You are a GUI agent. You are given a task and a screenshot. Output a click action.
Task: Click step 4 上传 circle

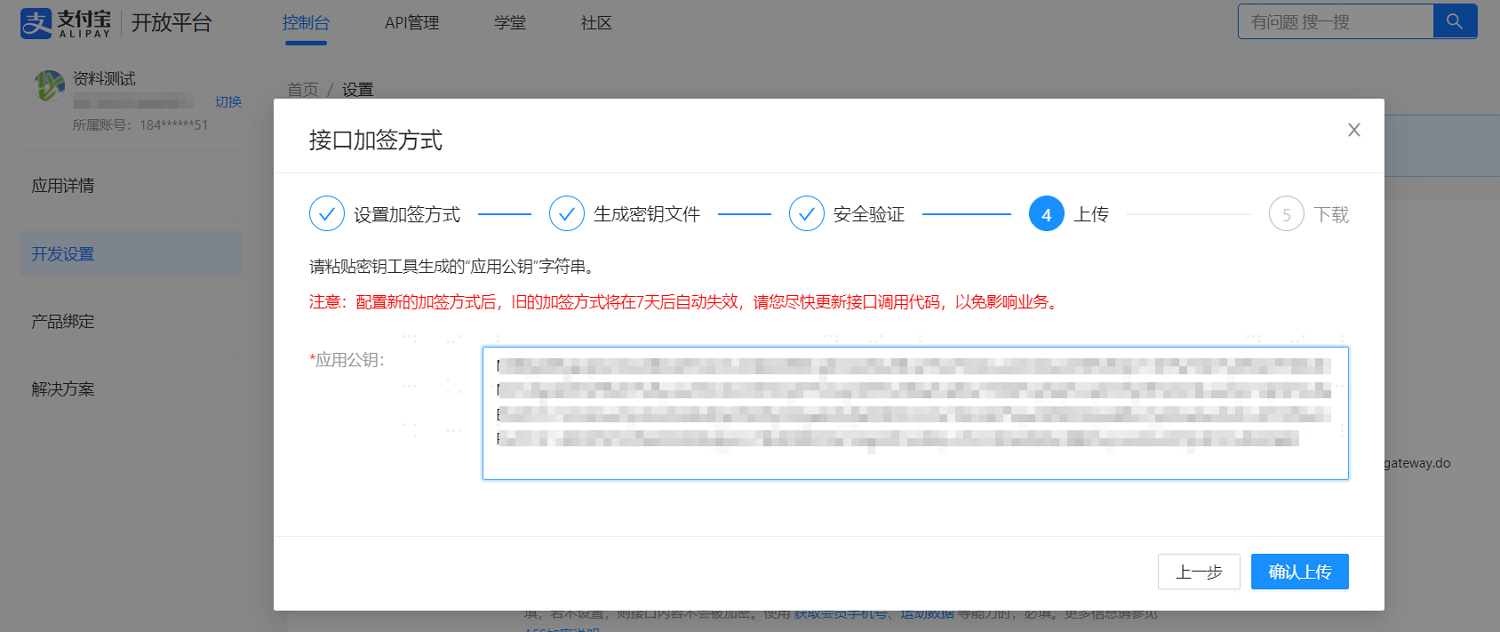click(1046, 214)
